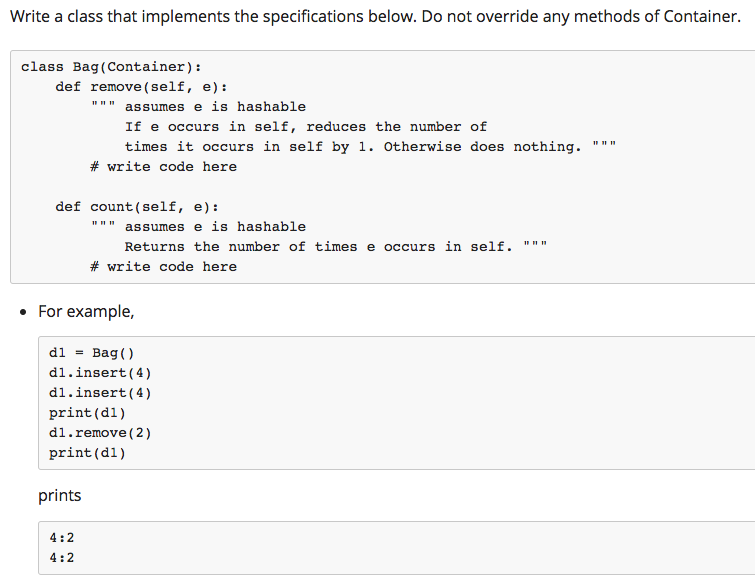Click '# write code here' under count method
Screen dimensions: 755x582
tap(163, 267)
